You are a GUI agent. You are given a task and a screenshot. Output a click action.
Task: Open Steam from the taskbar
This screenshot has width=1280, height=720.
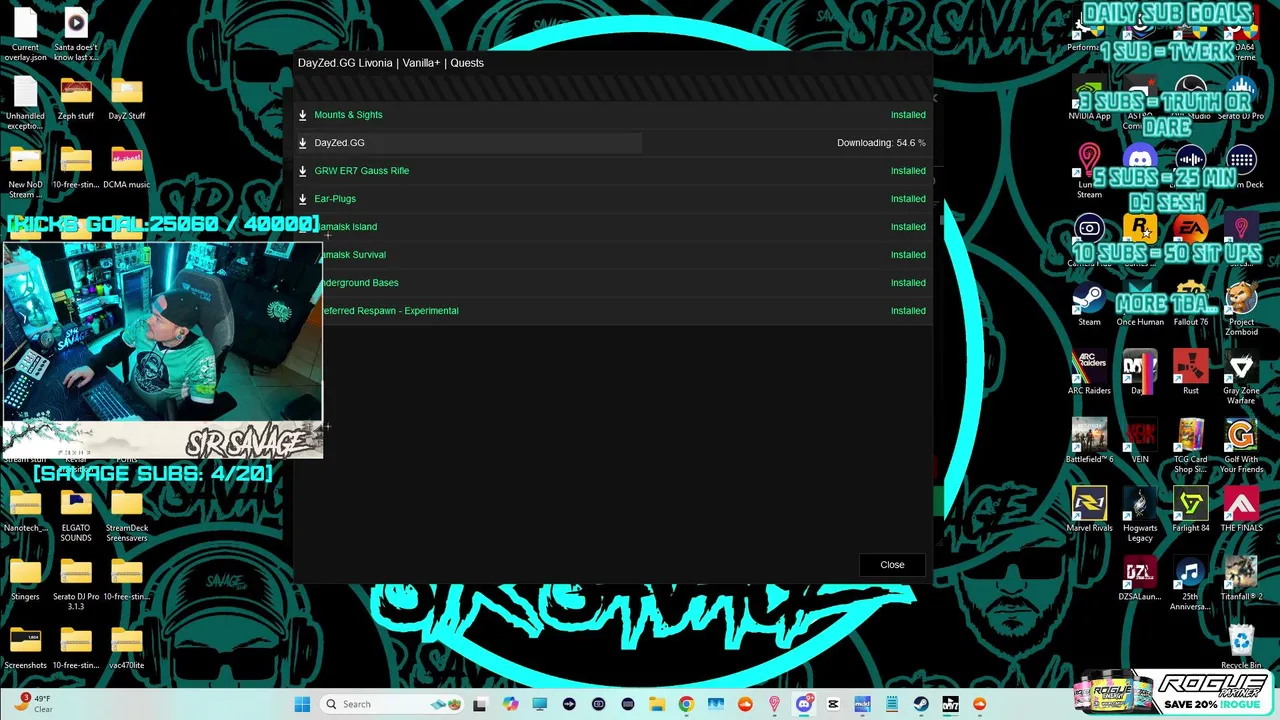coord(921,704)
